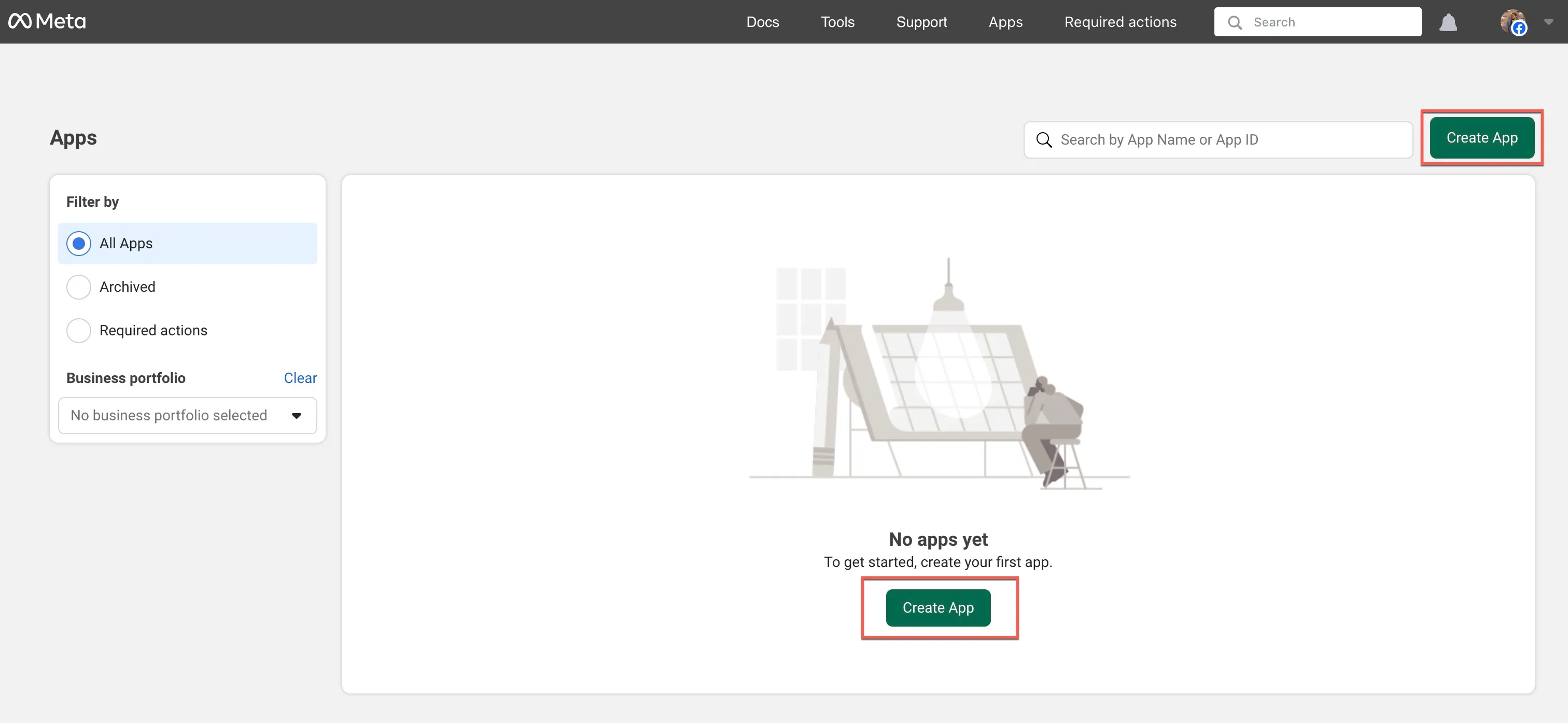Click the empty-state illustration
1568x723 pixels.
point(939,374)
